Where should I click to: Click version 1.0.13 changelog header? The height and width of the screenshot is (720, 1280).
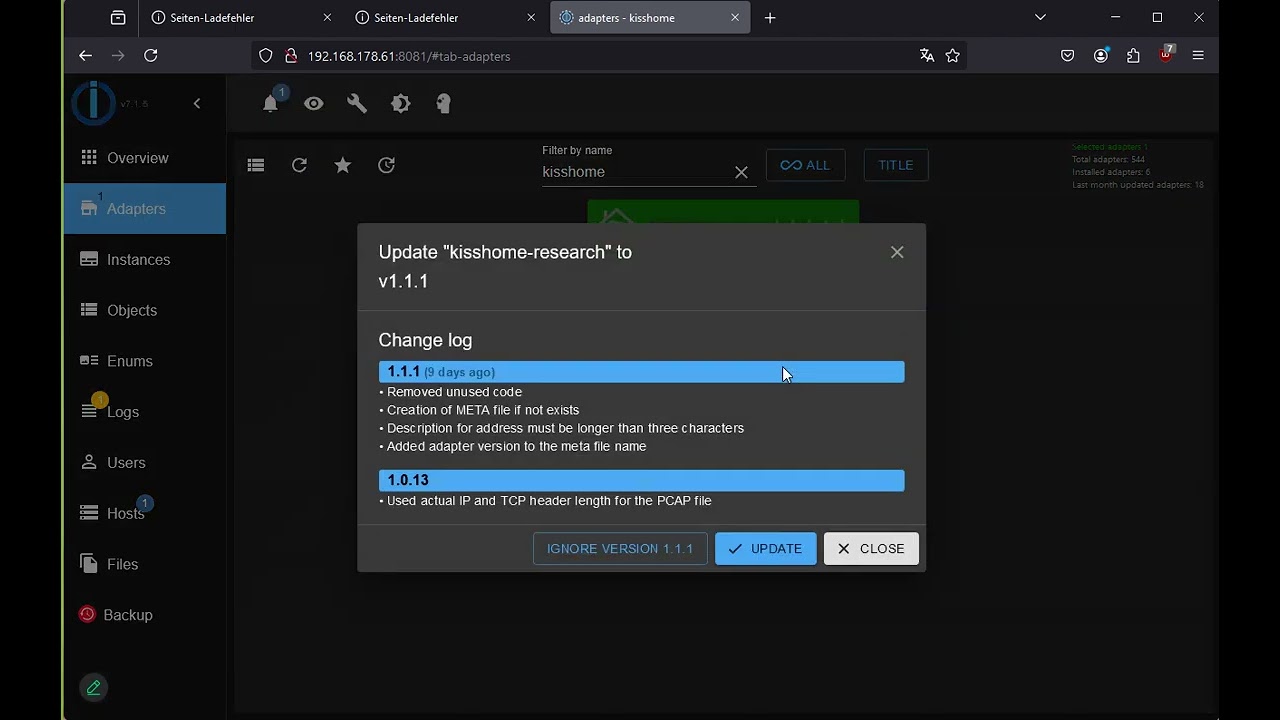pos(641,480)
